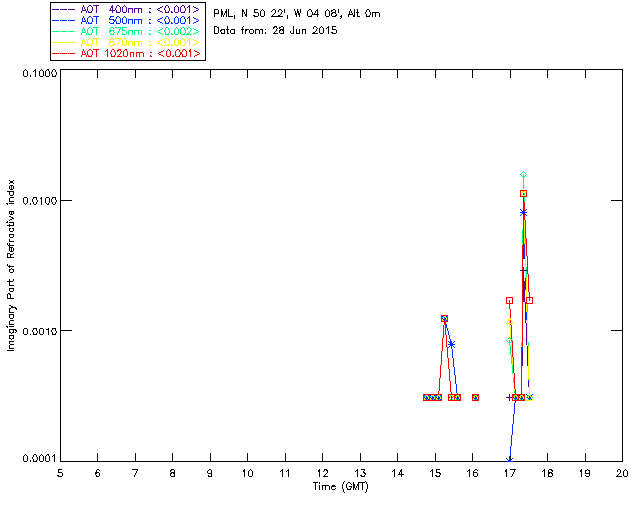Select the AOT 500nm legend entry

pos(127,20)
